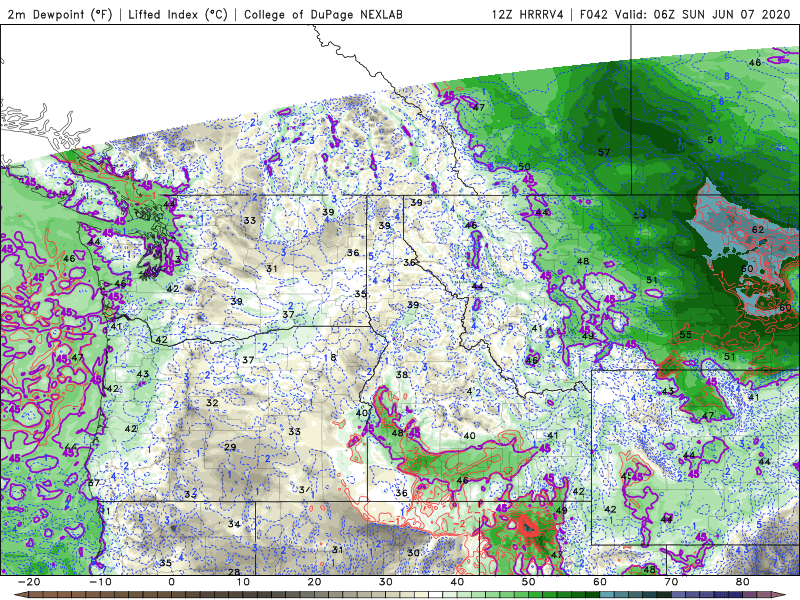Click the -20 label on the color scale

[29, 582]
